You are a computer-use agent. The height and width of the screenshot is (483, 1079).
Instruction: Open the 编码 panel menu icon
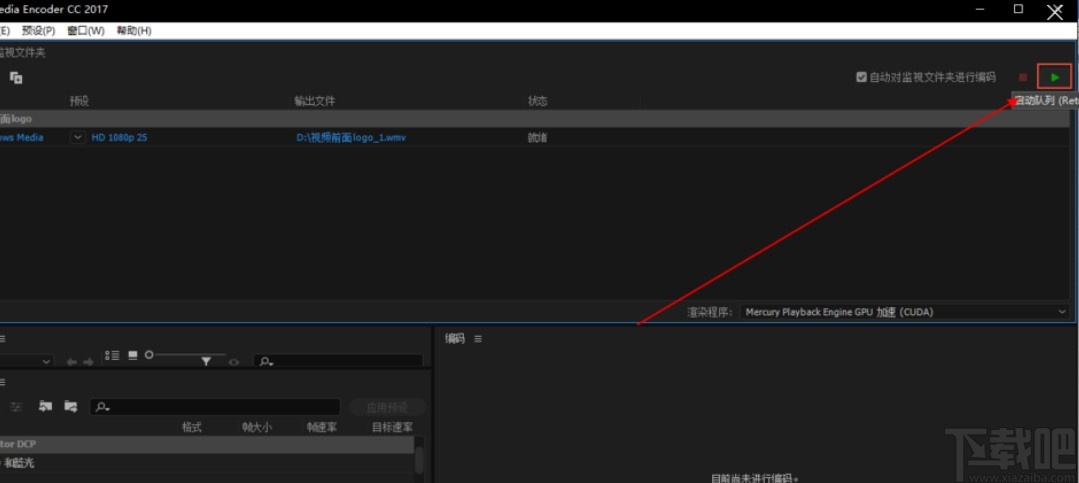tap(478, 339)
